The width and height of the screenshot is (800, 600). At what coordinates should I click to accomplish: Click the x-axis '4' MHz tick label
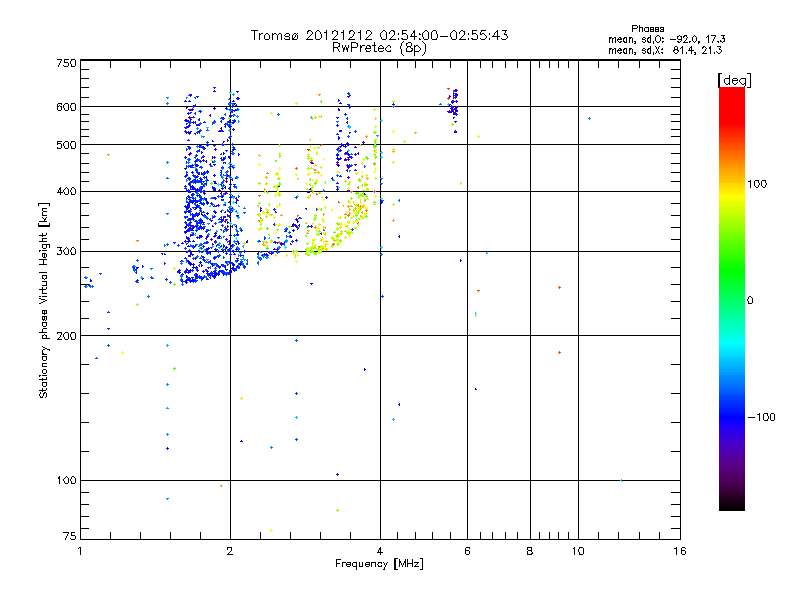pos(380,551)
